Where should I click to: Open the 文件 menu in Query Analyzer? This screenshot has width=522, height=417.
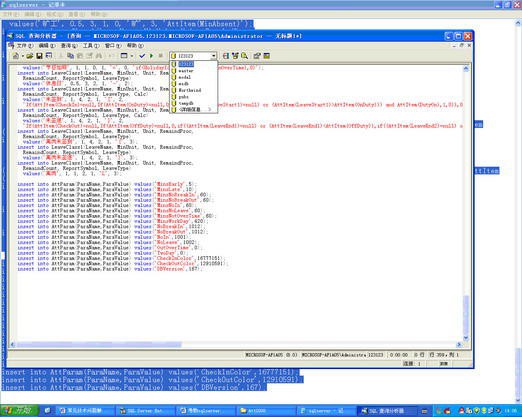(25, 46)
